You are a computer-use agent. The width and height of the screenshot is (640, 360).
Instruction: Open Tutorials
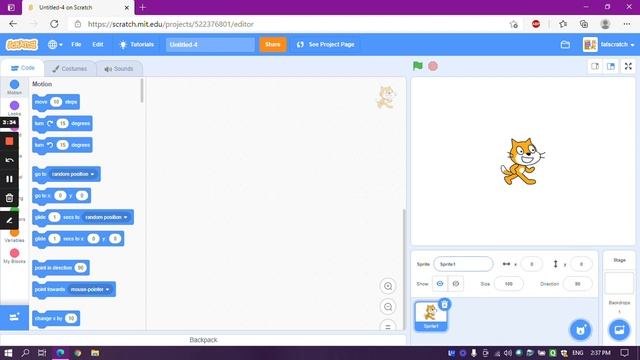[x=136, y=44]
